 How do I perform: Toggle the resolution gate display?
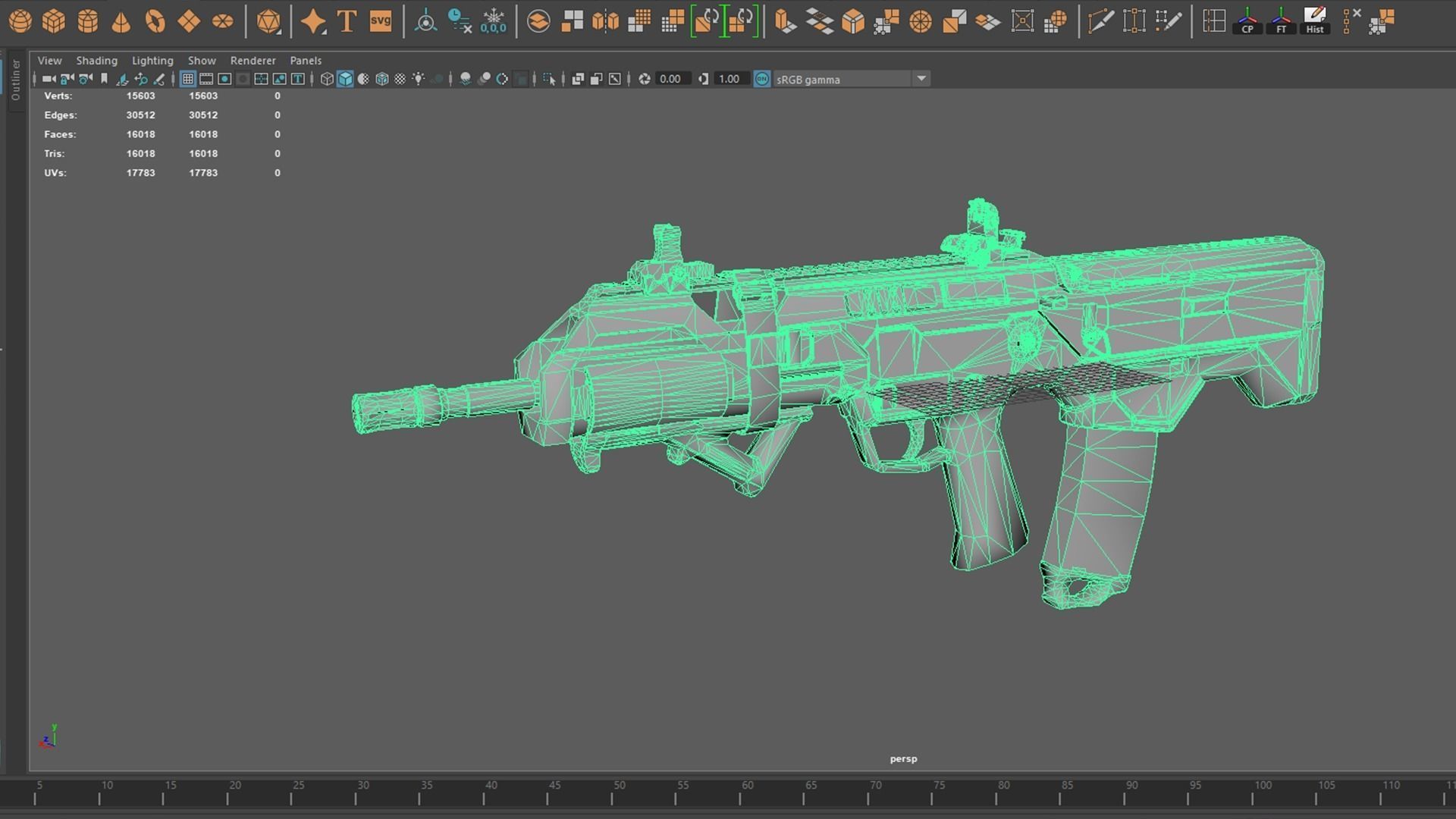pyautogui.click(x=224, y=79)
